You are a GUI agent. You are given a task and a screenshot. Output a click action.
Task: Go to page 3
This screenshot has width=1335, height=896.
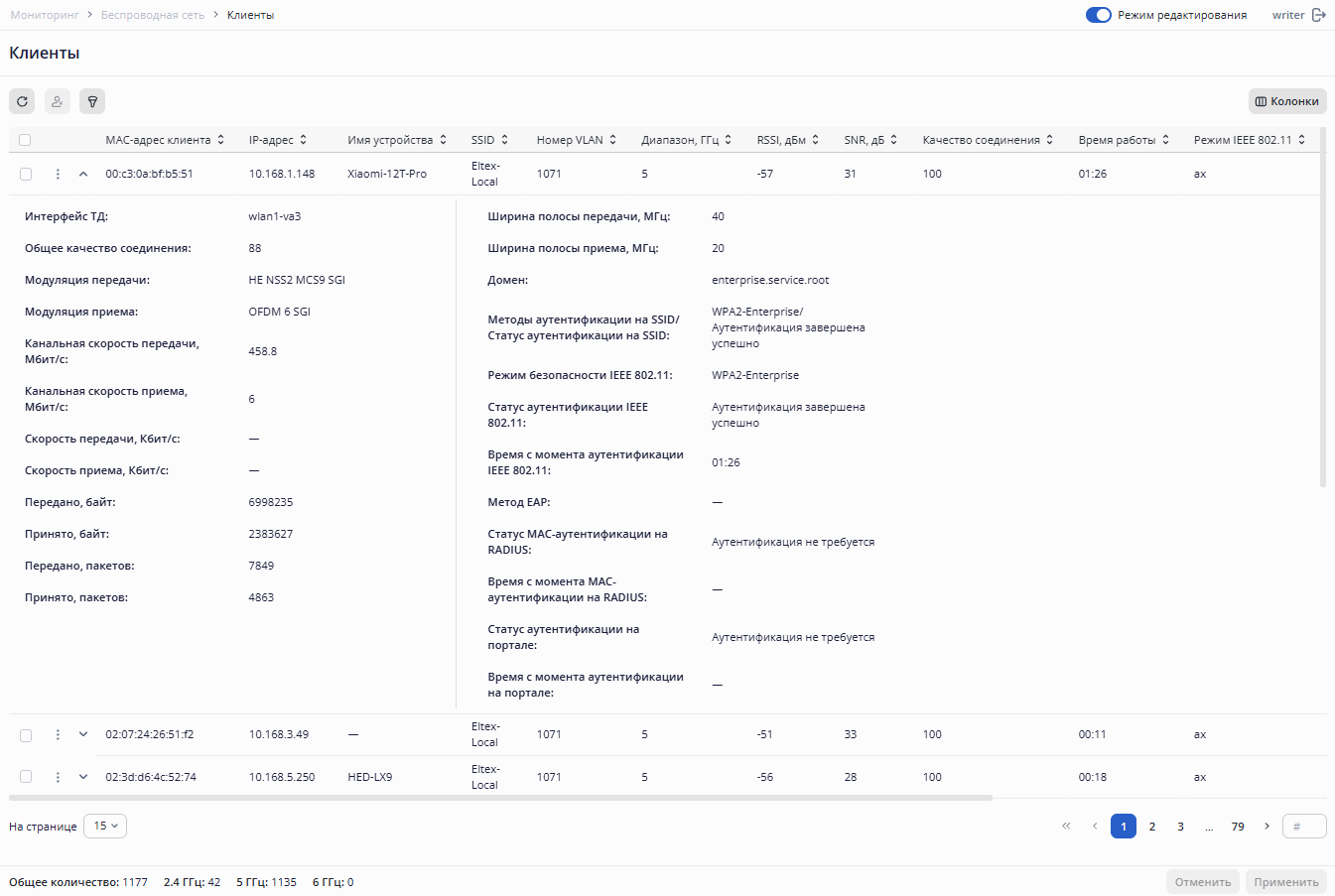coord(1180,826)
